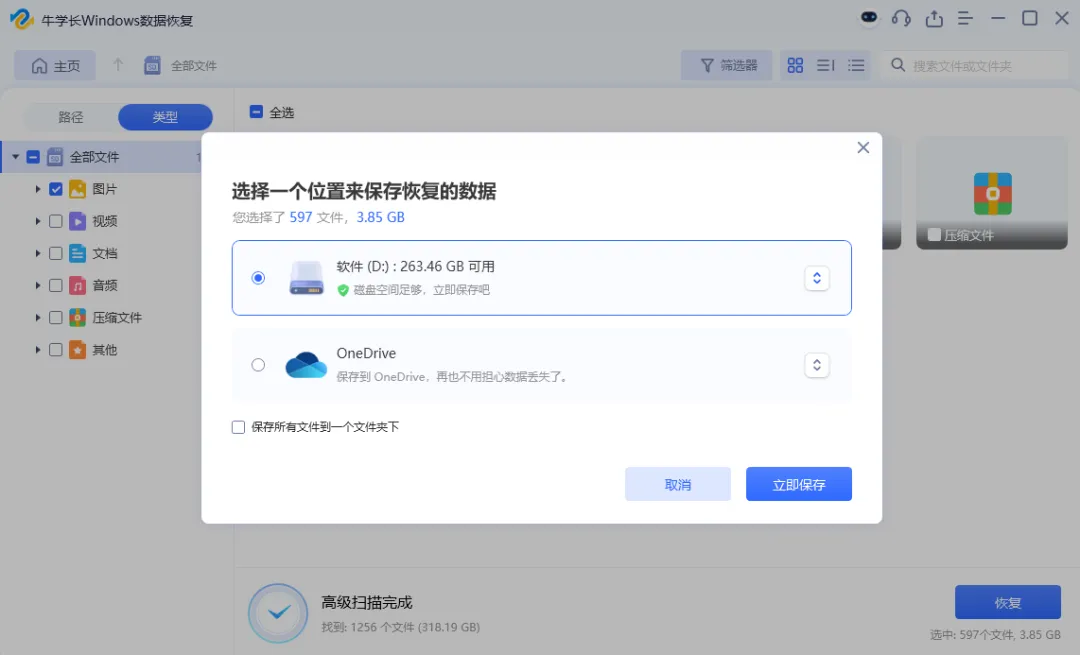Switch to the 路径 tab
Viewport: 1080px width, 655px height.
point(70,117)
